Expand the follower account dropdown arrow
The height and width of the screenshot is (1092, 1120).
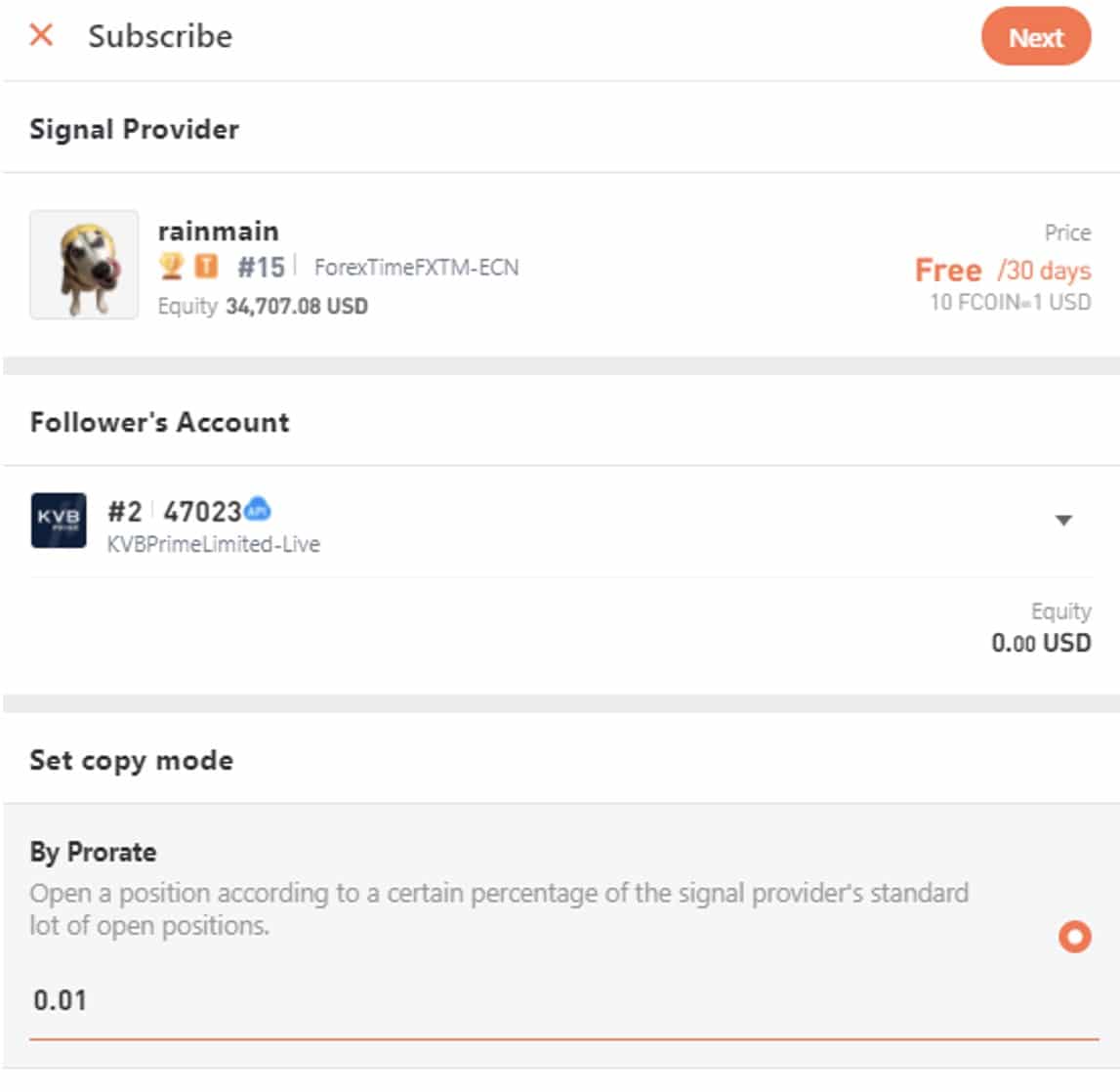(x=1064, y=521)
